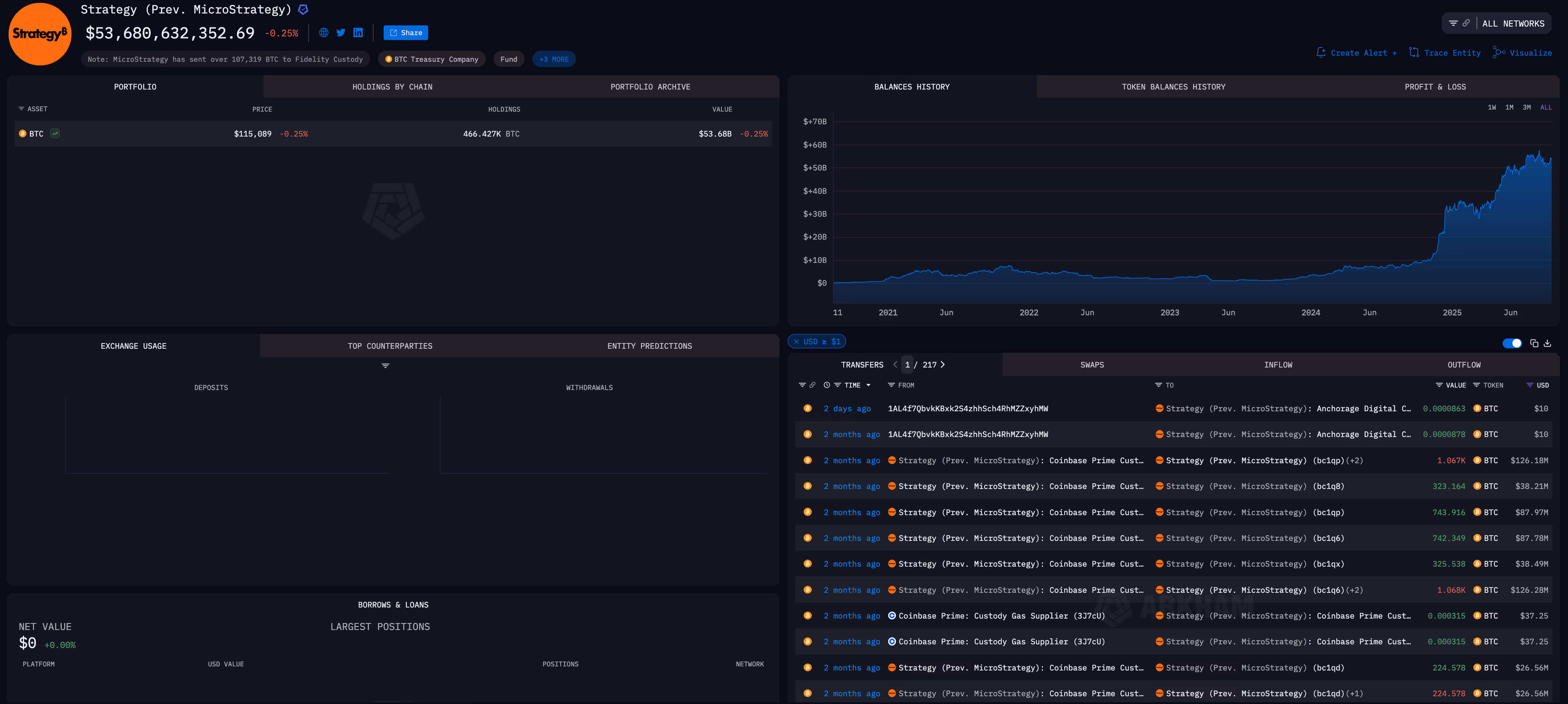Screen dimensions: 1568x704
Task: Open Strategy's website via the globe icon
Action: (x=323, y=32)
